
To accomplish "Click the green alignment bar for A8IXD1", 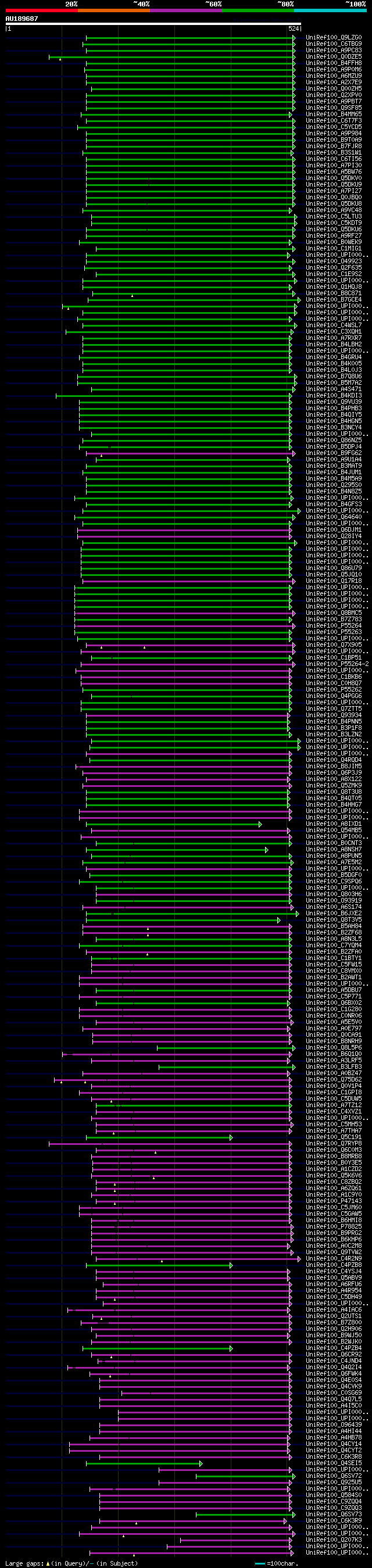I will [174, 824].
